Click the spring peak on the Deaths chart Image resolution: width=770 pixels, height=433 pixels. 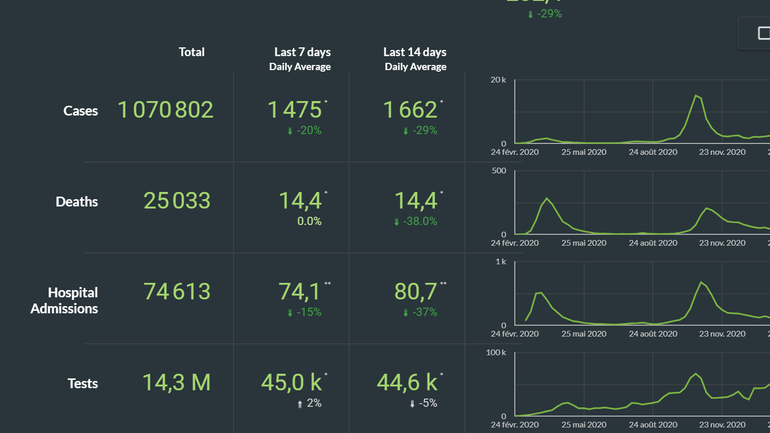coord(546,199)
